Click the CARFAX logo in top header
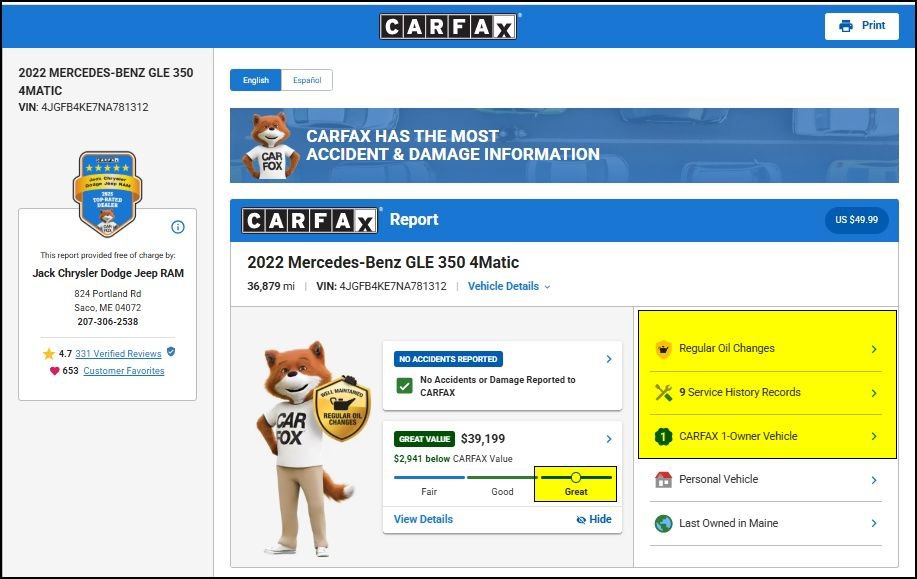This screenshot has height=579, width=917. point(449,26)
